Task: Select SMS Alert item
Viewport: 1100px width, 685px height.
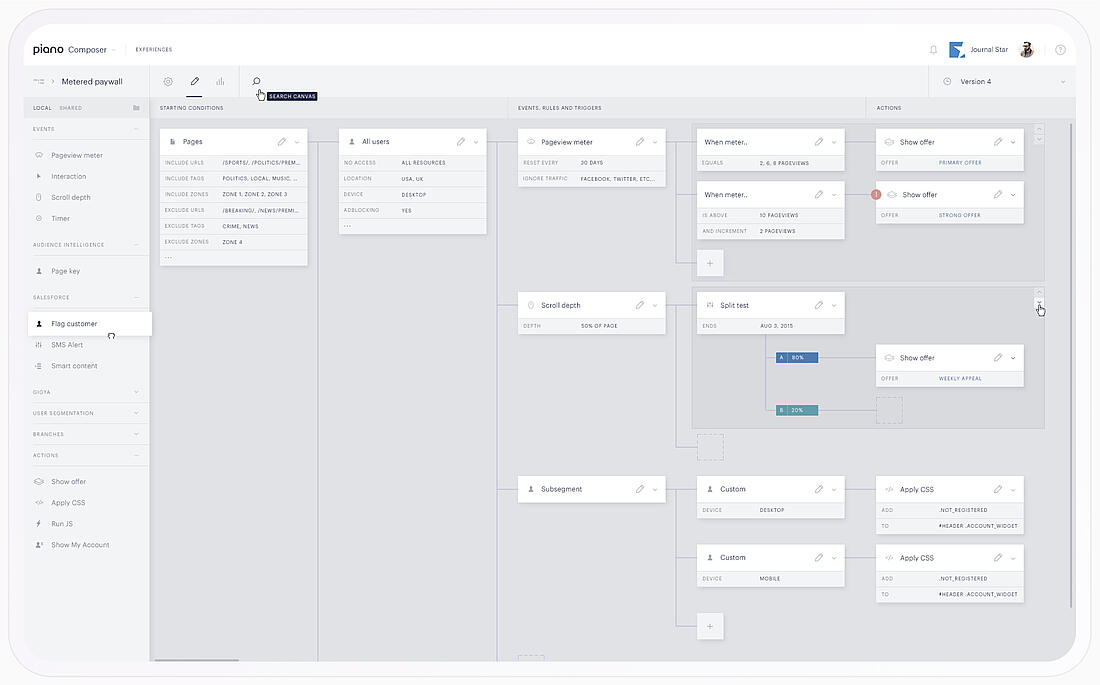Action: [x=67, y=345]
